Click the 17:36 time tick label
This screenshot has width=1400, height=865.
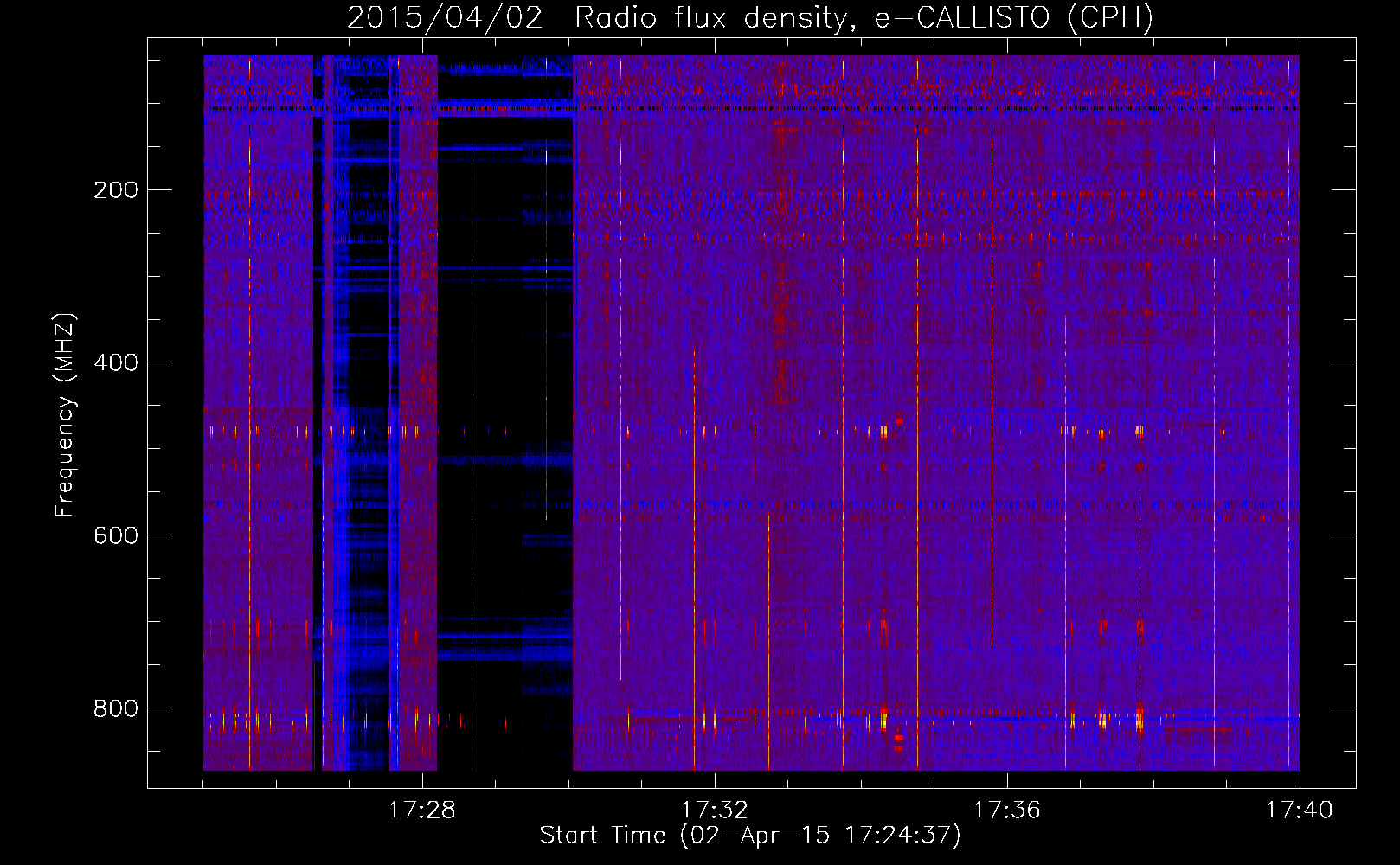(1007, 811)
